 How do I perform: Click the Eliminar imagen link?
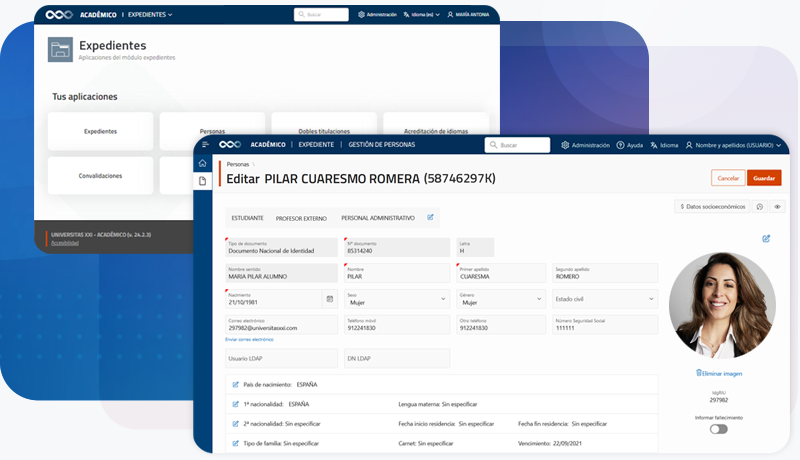pos(719,373)
